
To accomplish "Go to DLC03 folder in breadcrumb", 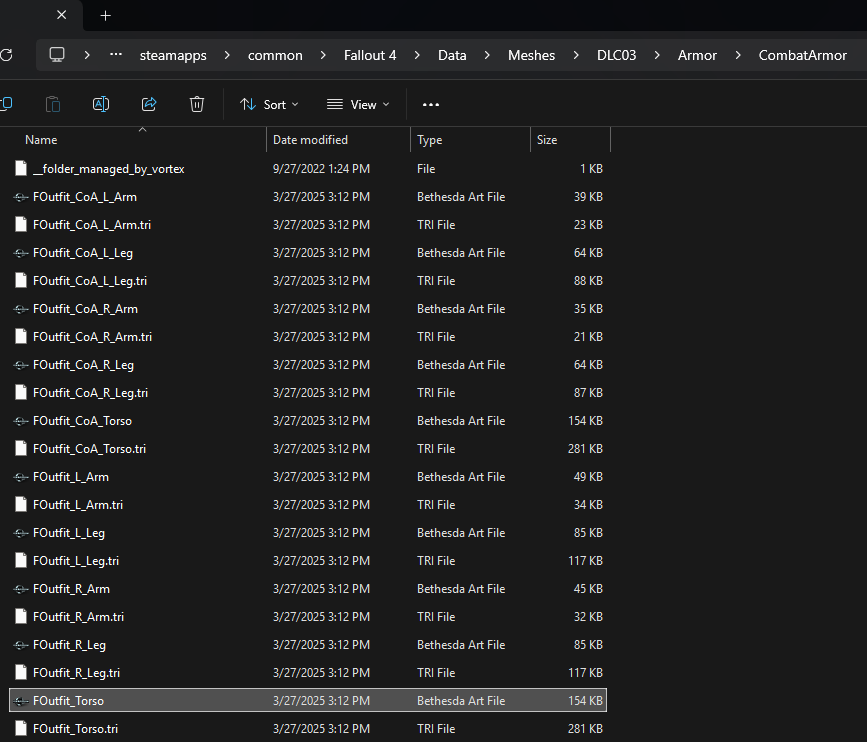I will point(617,55).
